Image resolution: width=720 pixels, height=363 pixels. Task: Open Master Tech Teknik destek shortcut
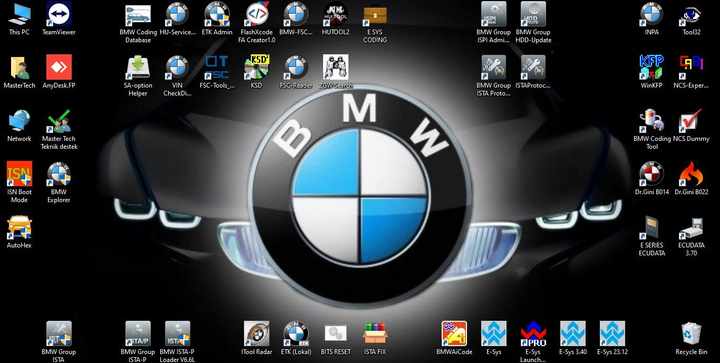pos(59,129)
